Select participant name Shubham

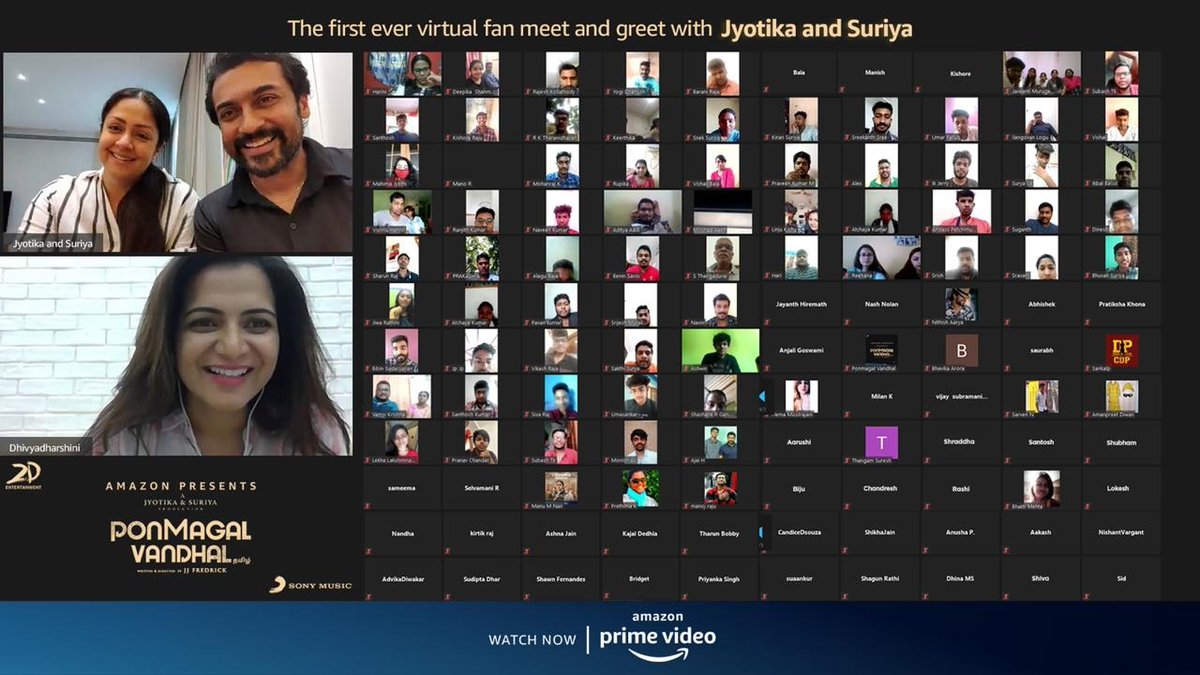[x=1121, y=441]
